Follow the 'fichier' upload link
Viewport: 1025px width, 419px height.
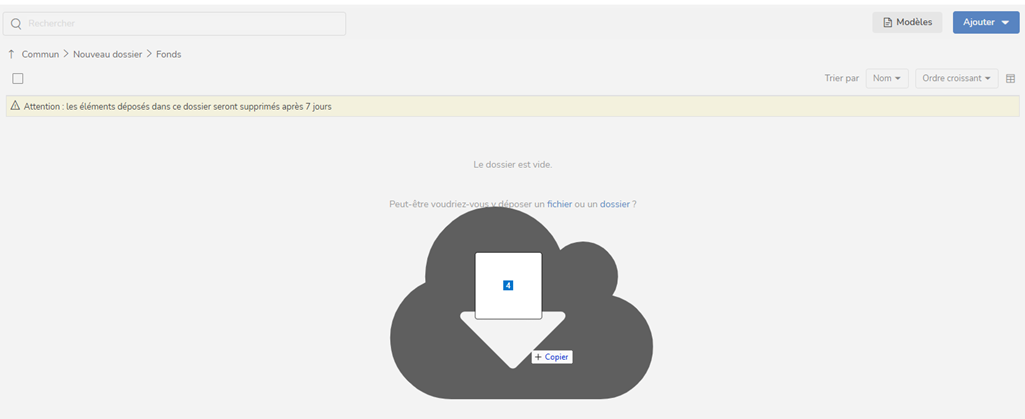point(559,204)
